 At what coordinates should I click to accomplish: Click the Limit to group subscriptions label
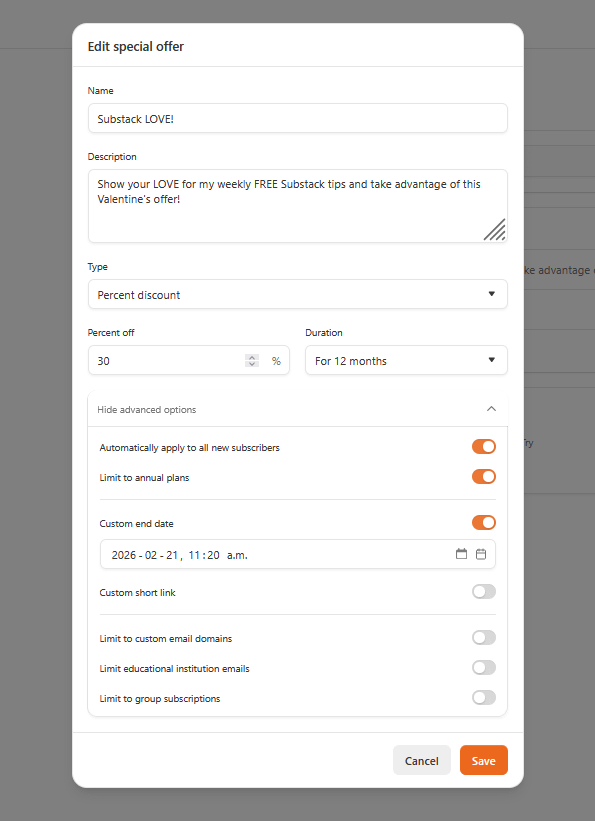160,698
